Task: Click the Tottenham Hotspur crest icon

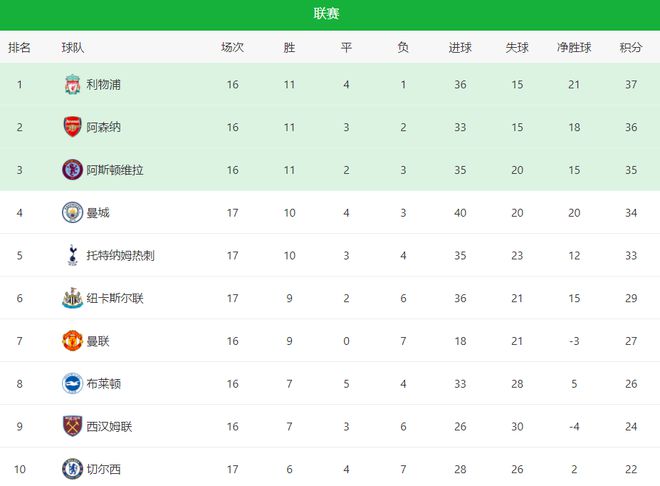Action: tap(72, 255)
